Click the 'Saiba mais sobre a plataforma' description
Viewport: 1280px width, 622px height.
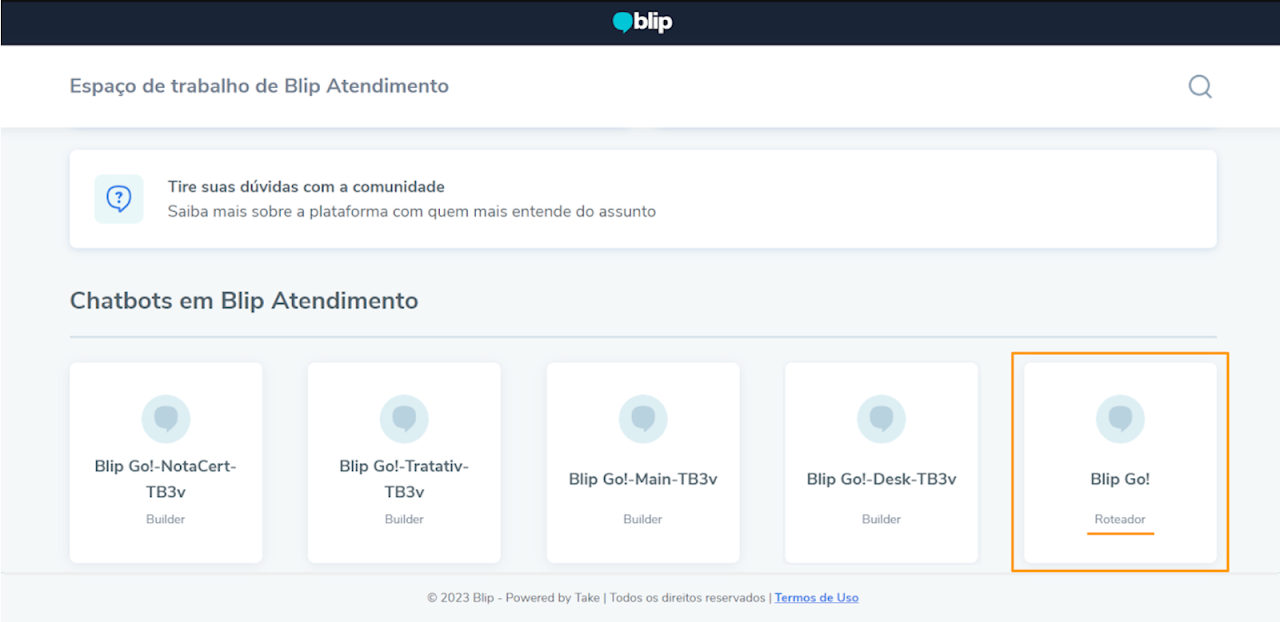(x=411, y=211)
